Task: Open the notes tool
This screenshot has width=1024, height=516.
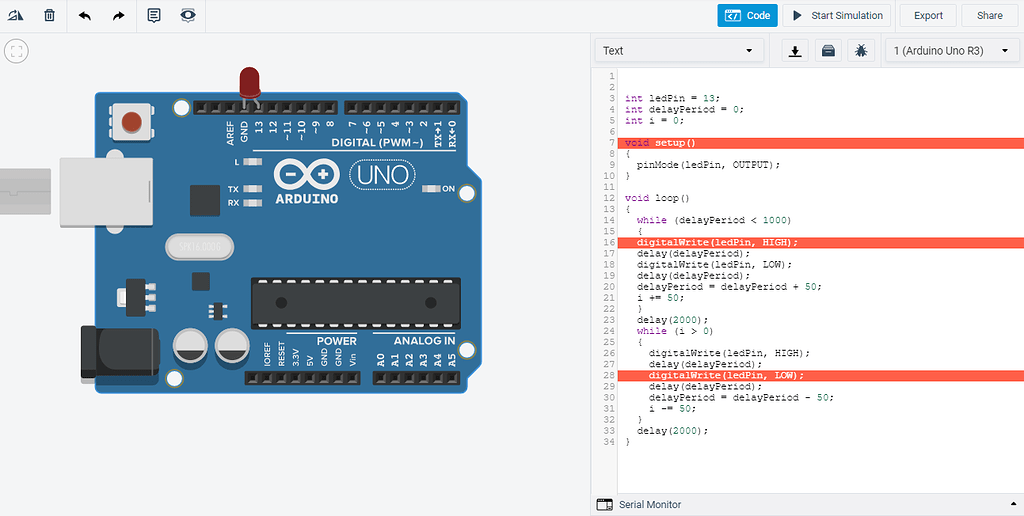Action: coord(154,16)
